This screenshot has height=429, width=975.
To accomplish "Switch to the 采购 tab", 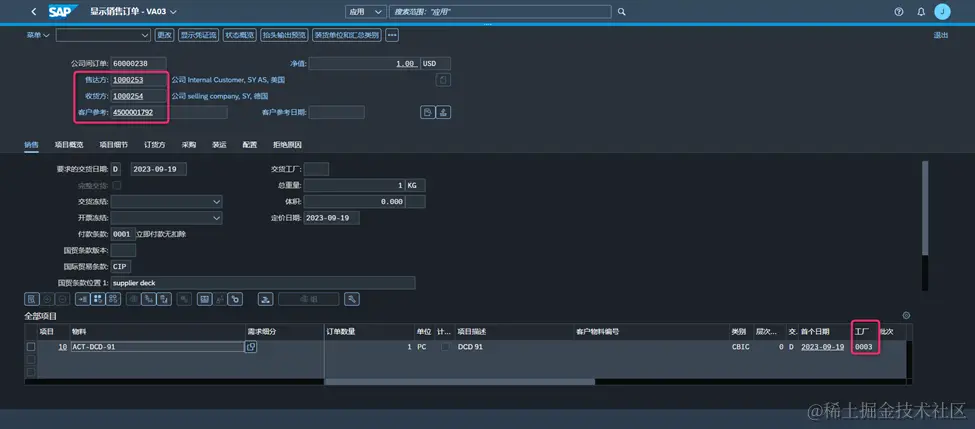I will click(x=189, y=144).
